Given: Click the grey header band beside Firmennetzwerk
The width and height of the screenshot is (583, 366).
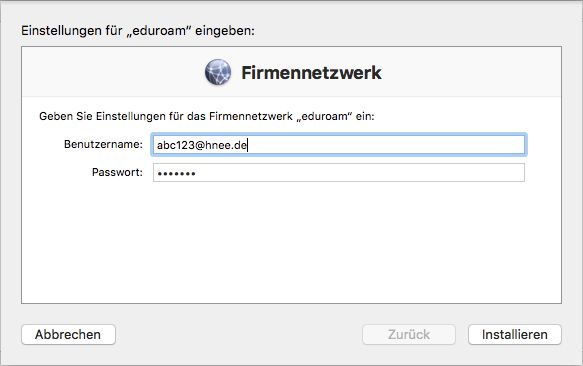Looking at the screenshot, I should tap(468, 72).
